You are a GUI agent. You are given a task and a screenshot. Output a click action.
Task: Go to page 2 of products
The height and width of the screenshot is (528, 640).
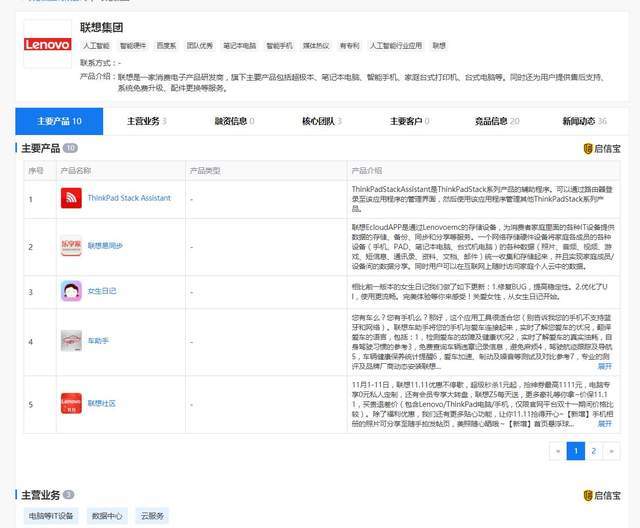[x=594, y=451]
